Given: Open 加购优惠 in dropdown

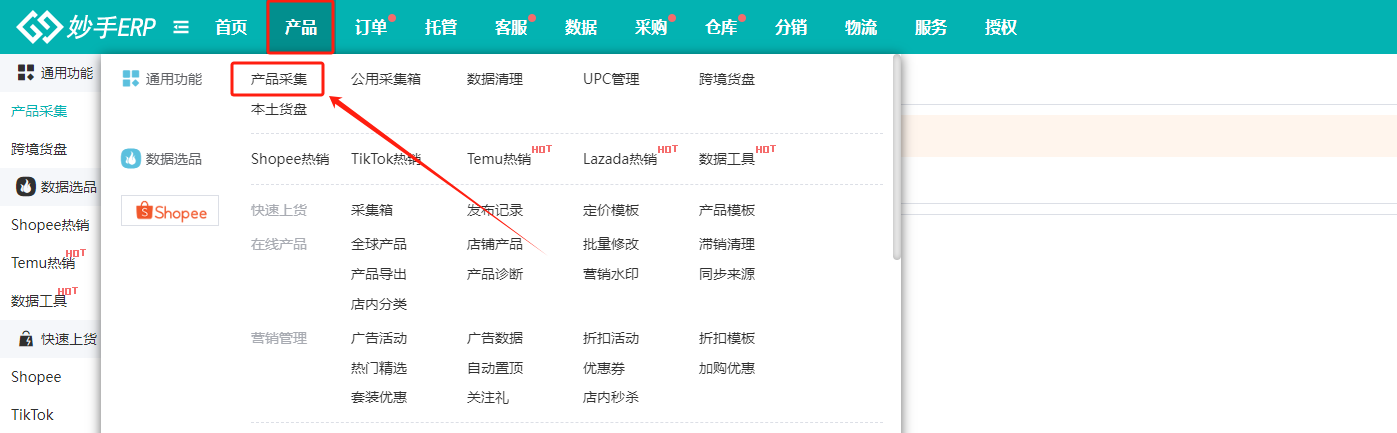Looking at the screenshot, I should tap(727, 368).
